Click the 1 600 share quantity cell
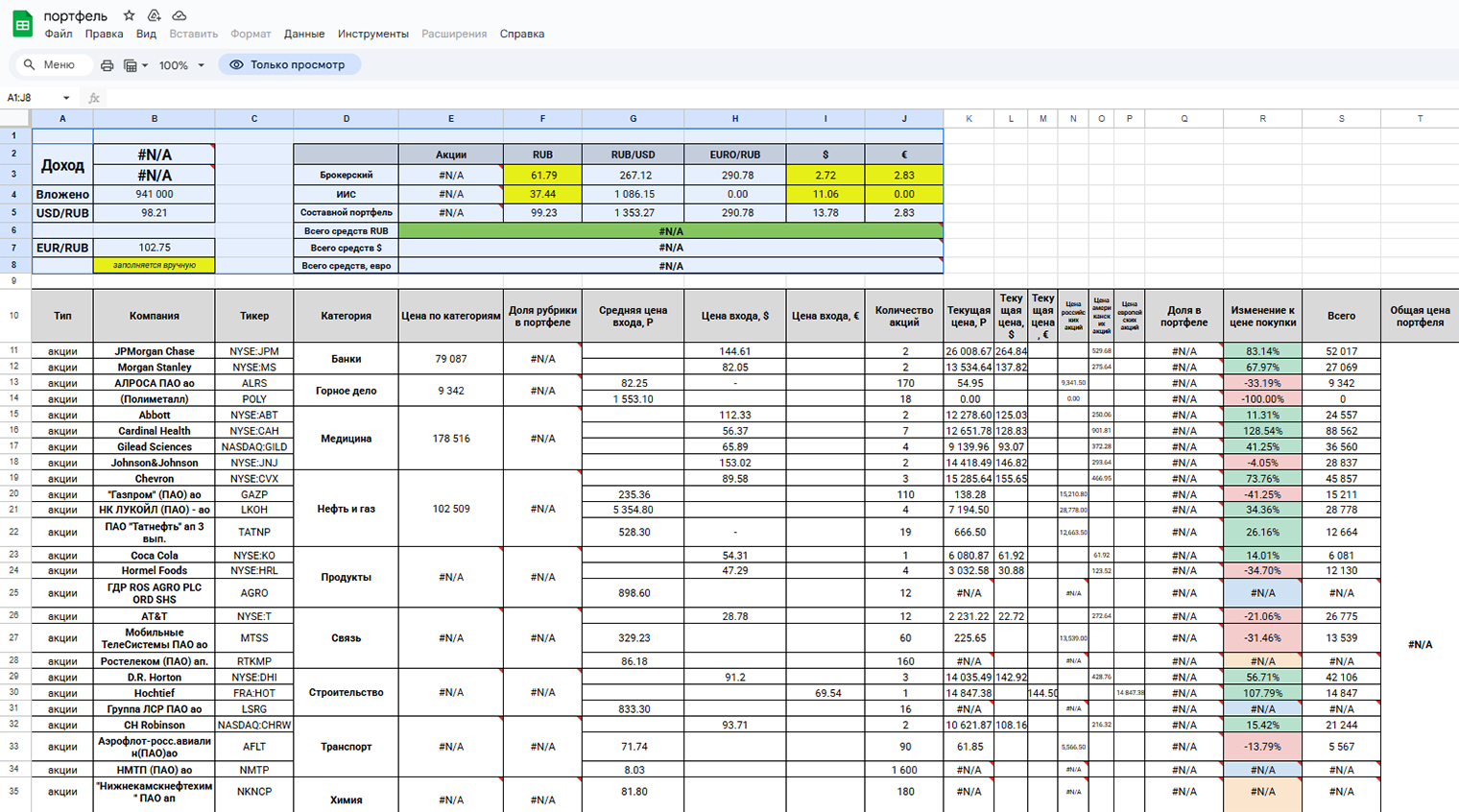The image size is (1459, 812). click(x=904, y=770)
